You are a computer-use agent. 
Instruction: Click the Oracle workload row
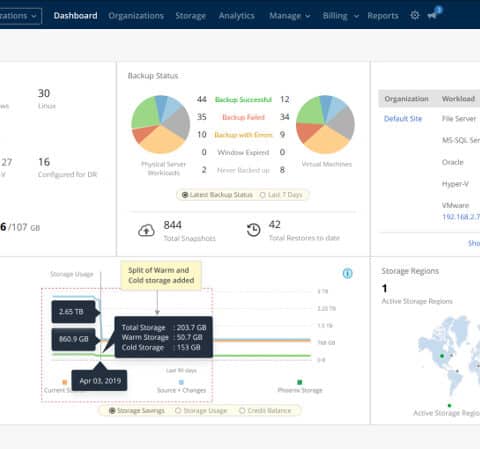(x=453, y=162)
